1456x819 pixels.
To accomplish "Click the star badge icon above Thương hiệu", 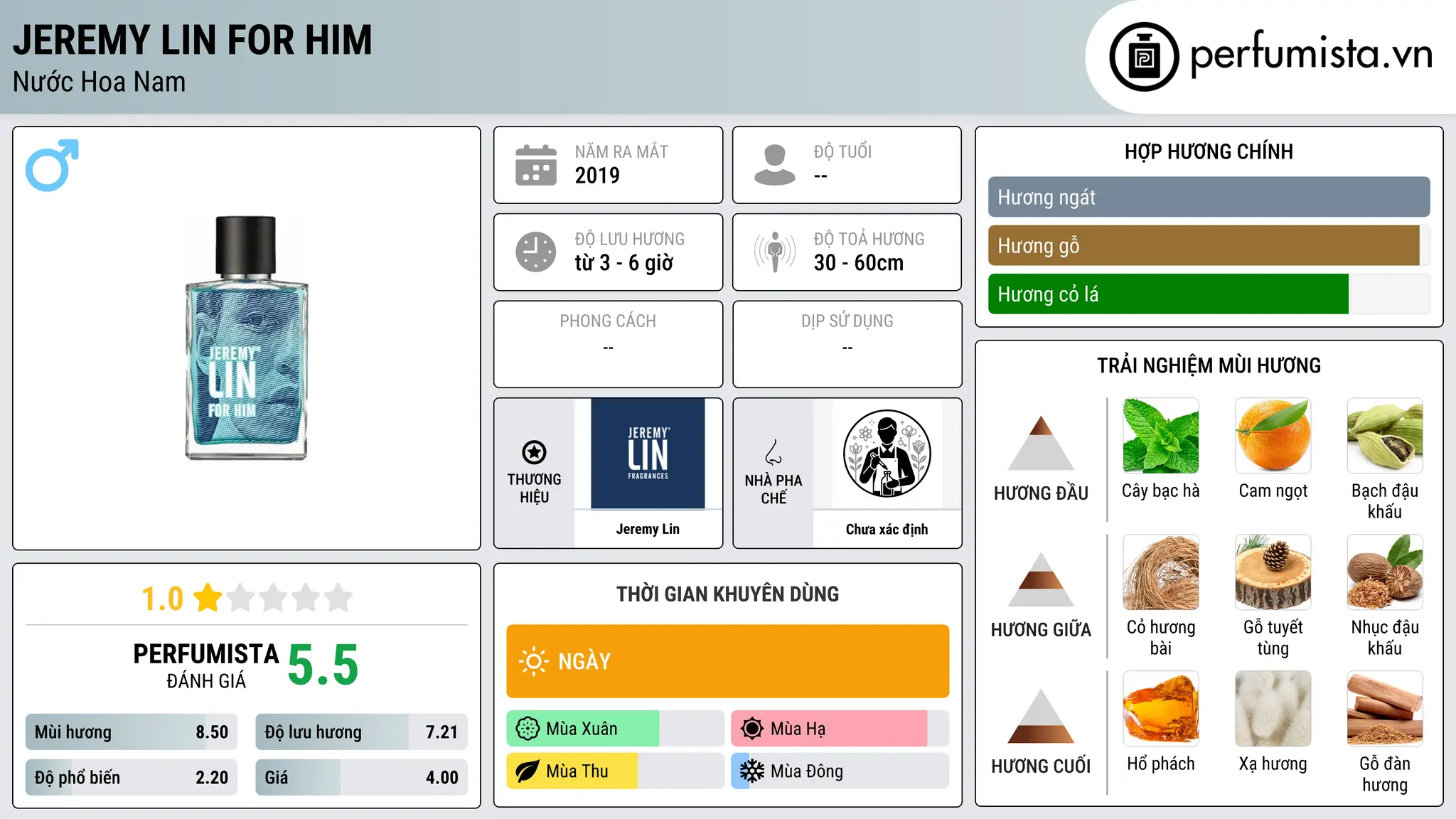I will [x=534, y=452].
